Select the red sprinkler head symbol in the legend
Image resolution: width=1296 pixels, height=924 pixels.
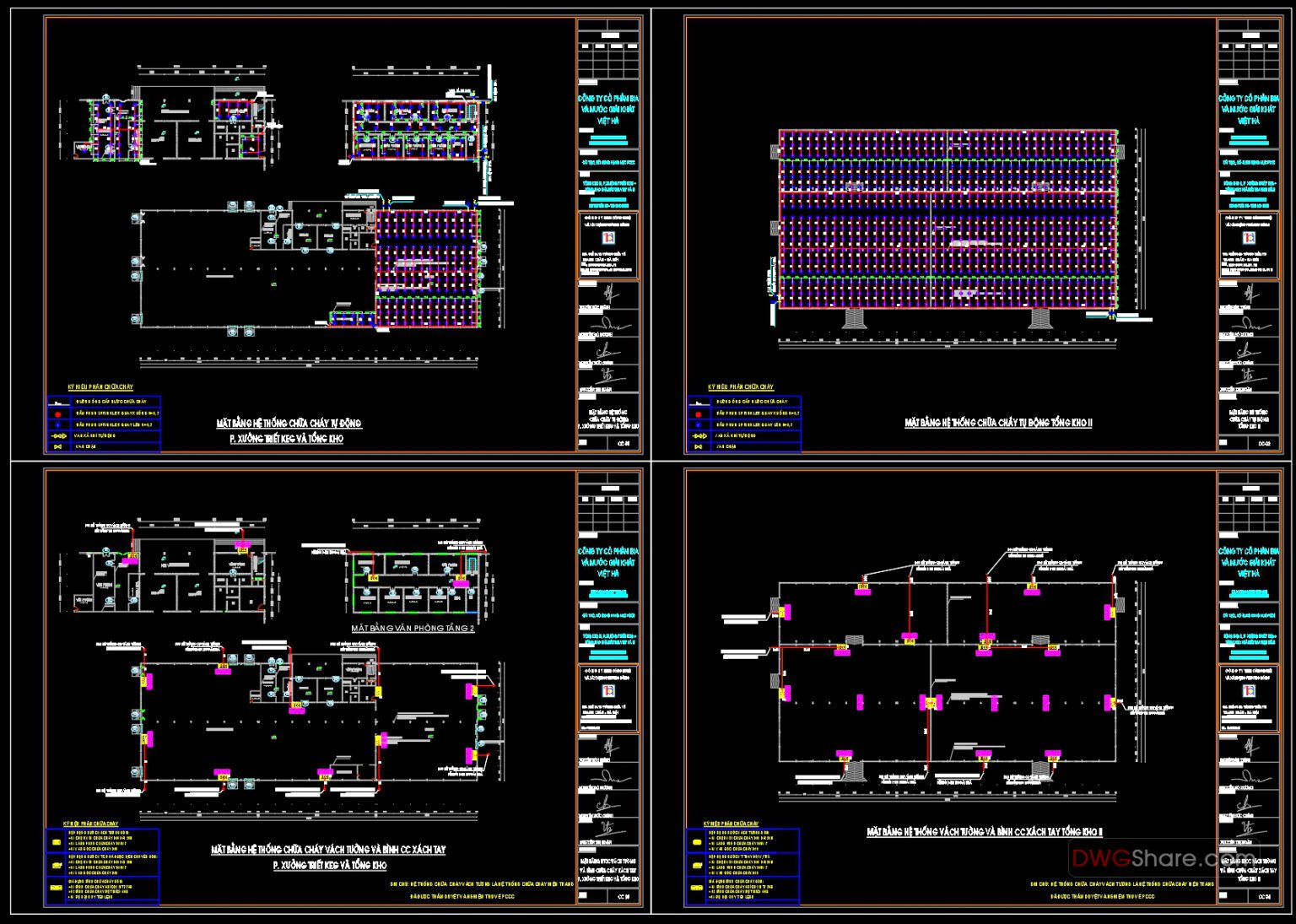tap(57, 413)
